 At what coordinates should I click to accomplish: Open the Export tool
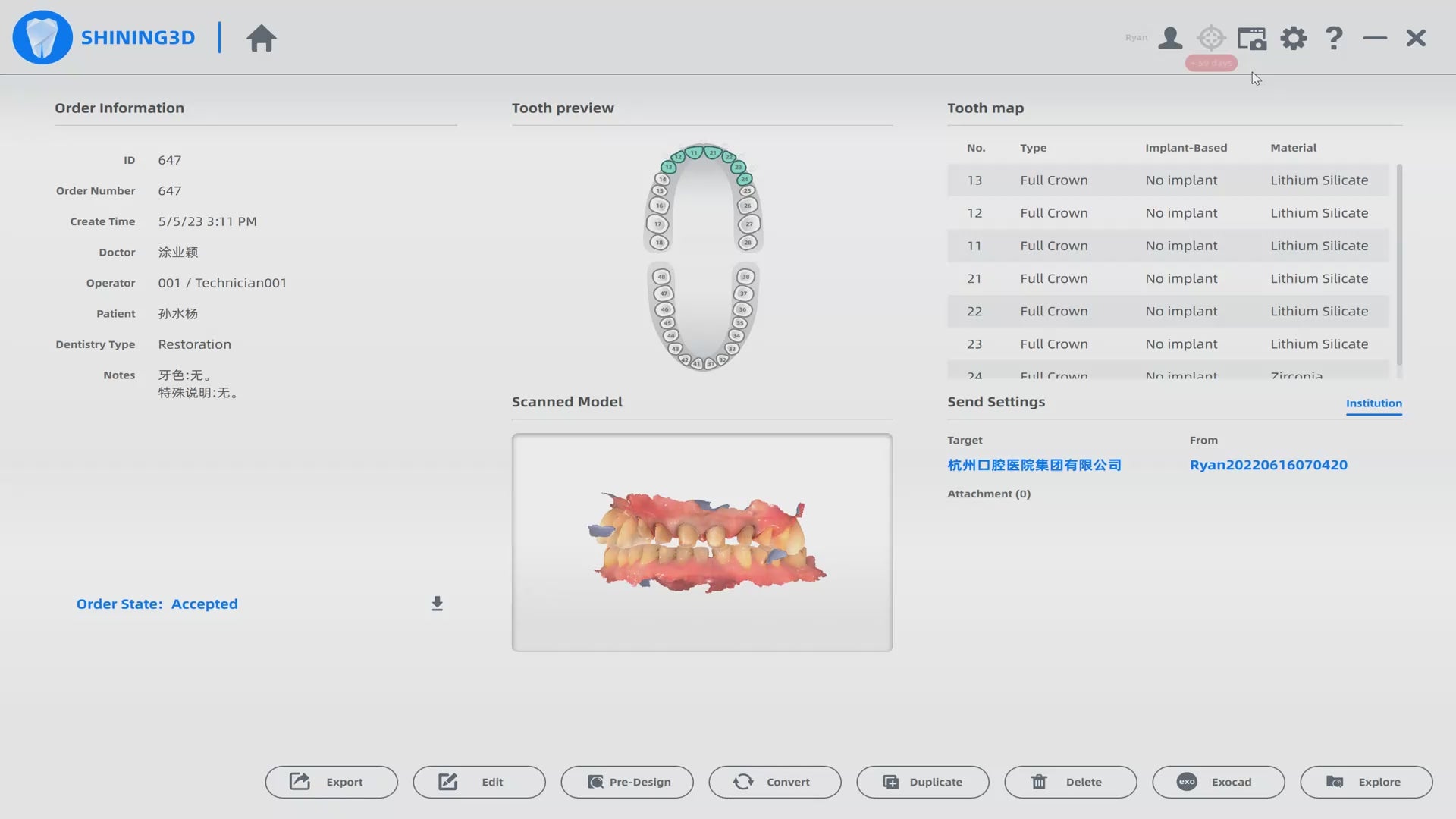pyautogui.click(x=331, y=782)
